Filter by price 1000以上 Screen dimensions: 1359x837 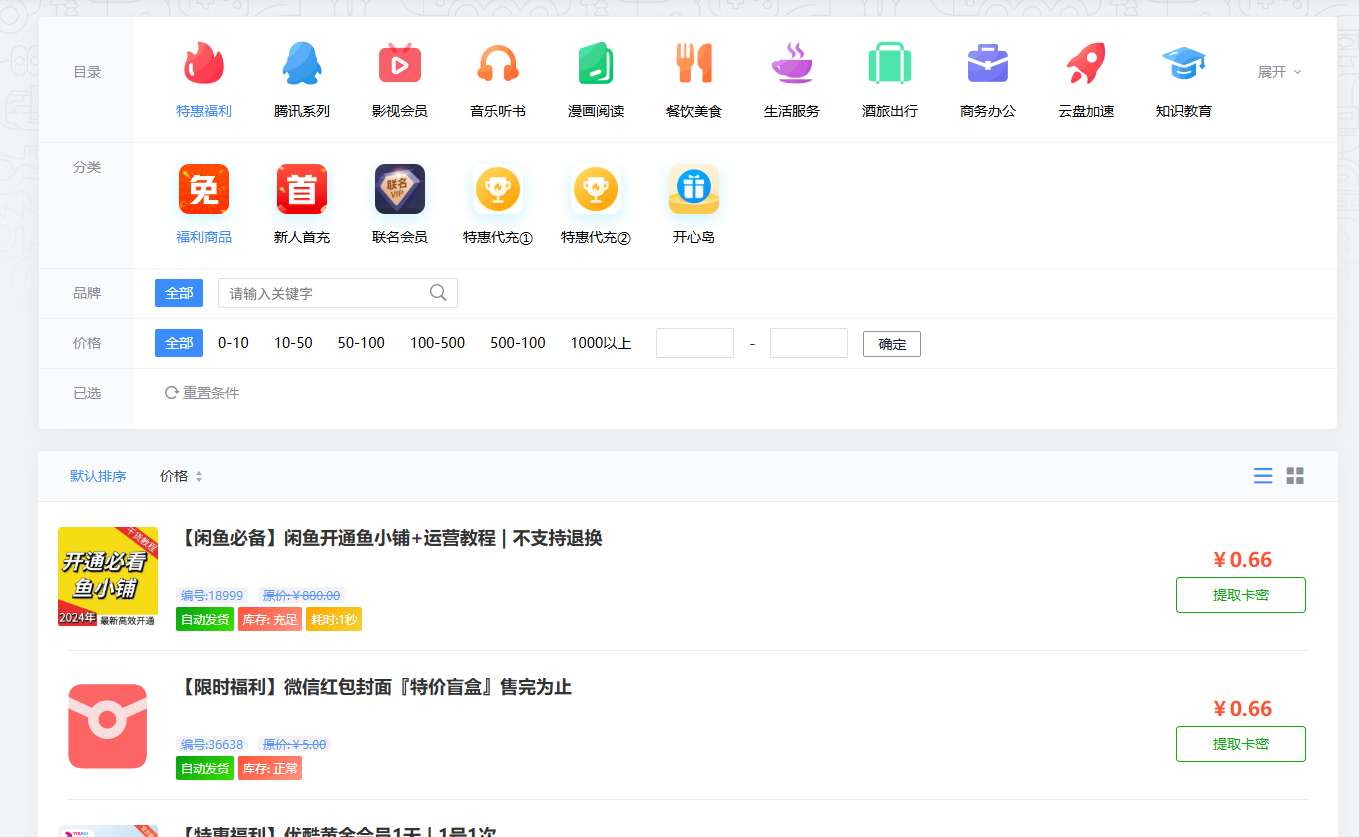pos(601,343)
